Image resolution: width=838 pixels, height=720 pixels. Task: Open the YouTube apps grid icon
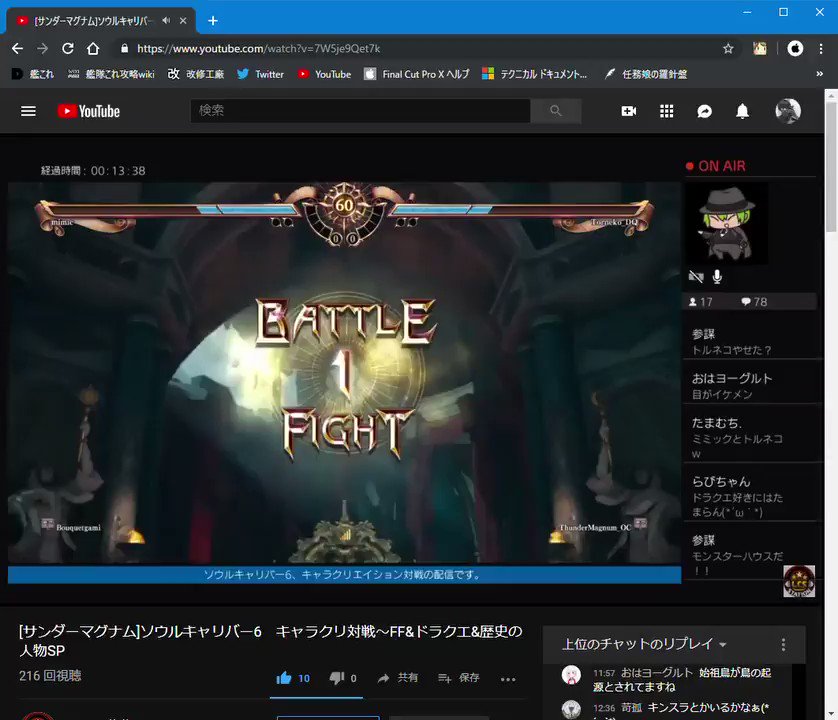pyautogui.click(x=666, y=111)
